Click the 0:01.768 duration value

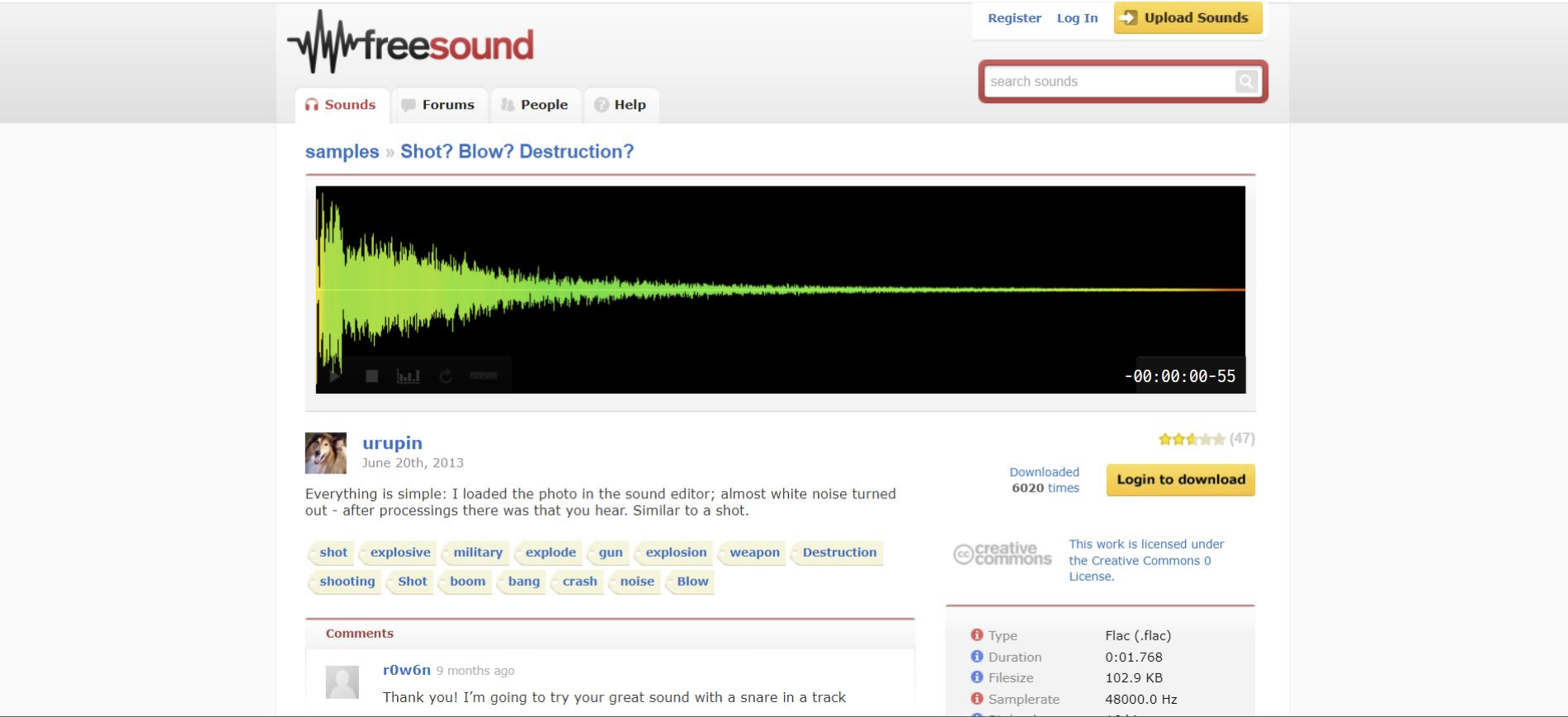click(x=1134, y=657)
